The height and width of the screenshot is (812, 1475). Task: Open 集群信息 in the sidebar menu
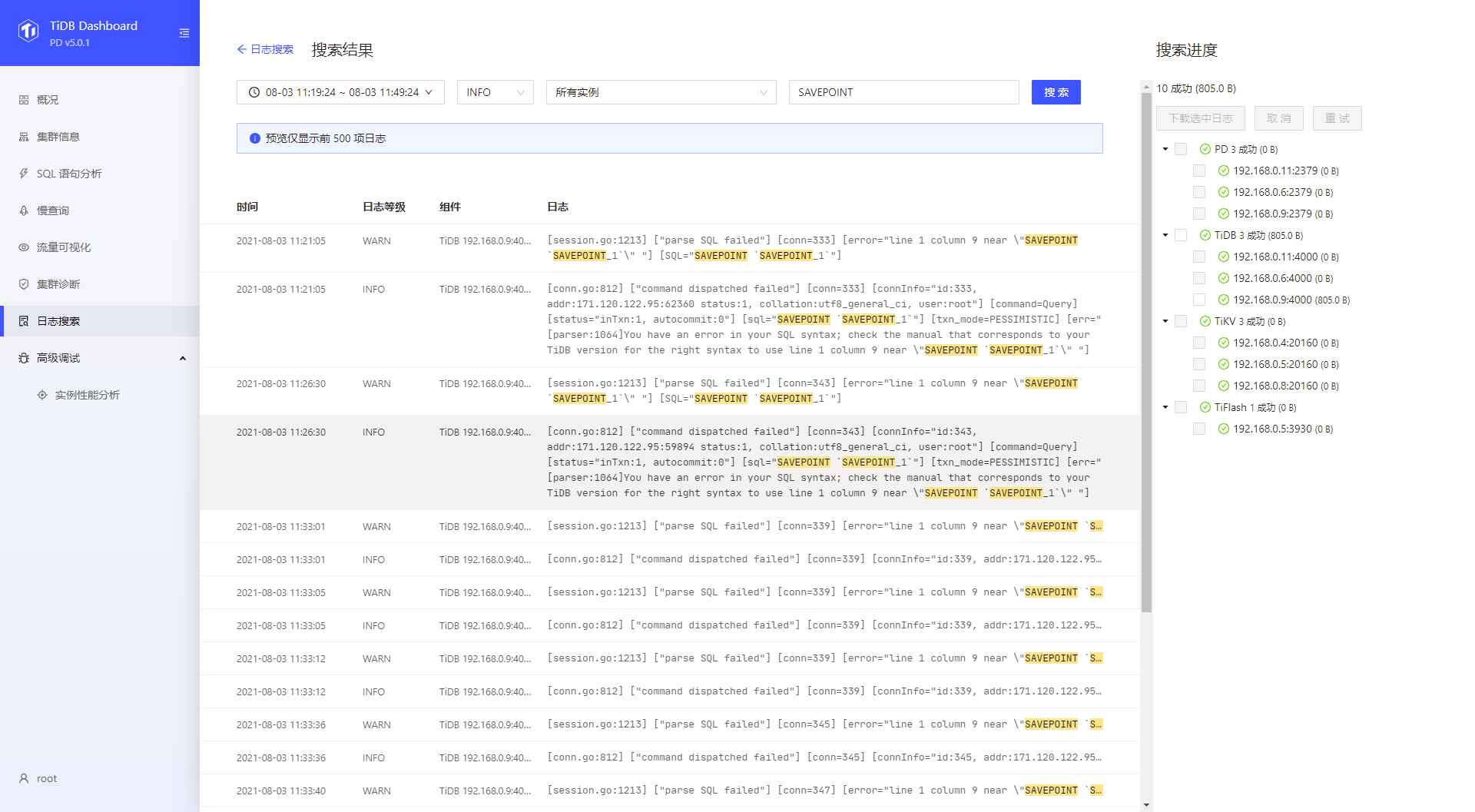tap(100, 137)
